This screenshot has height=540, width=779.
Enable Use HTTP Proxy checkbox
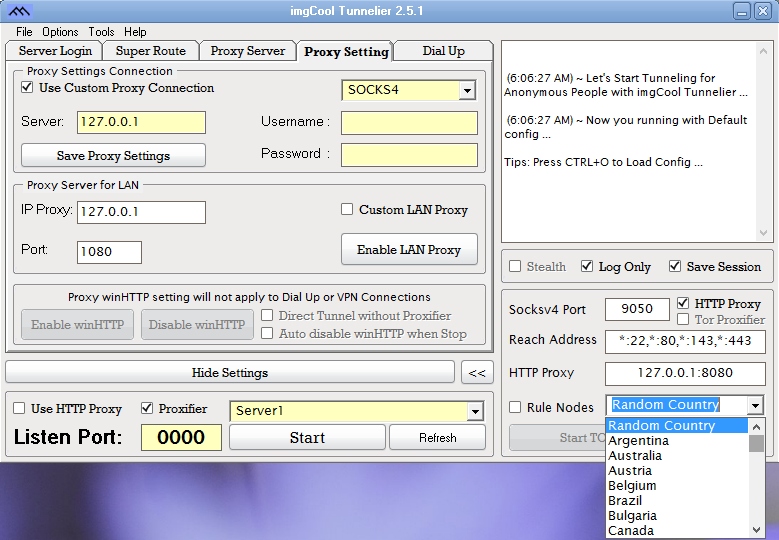19,408
